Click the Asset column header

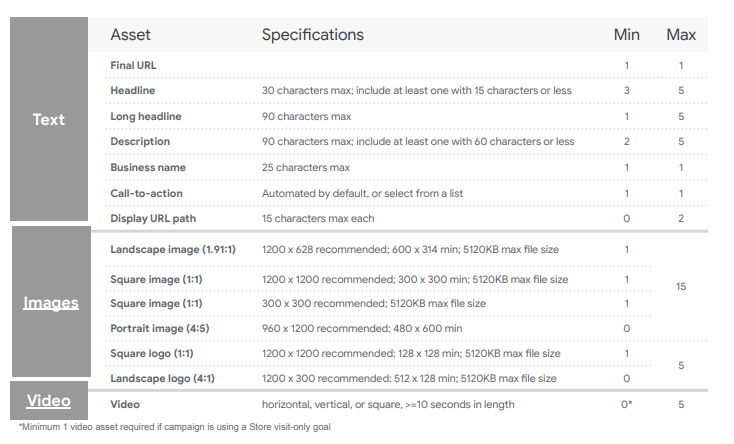pyautogui.click(x=130, y=35)
